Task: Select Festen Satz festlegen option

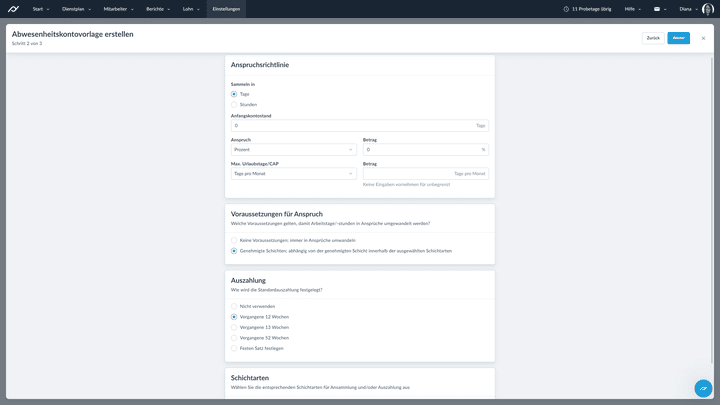Action: tap(234, 348)
